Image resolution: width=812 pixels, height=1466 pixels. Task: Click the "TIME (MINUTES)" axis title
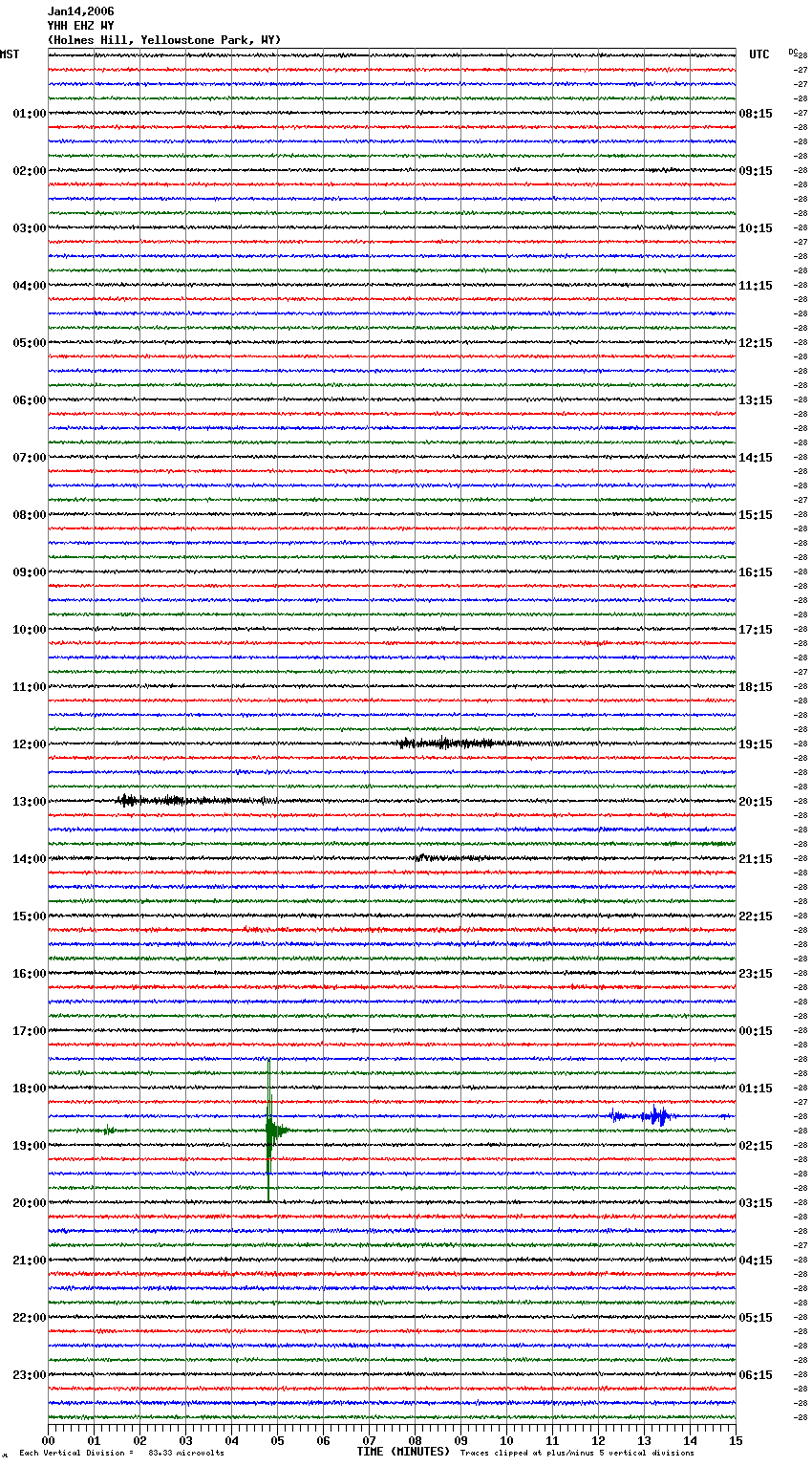point(403,1452)
